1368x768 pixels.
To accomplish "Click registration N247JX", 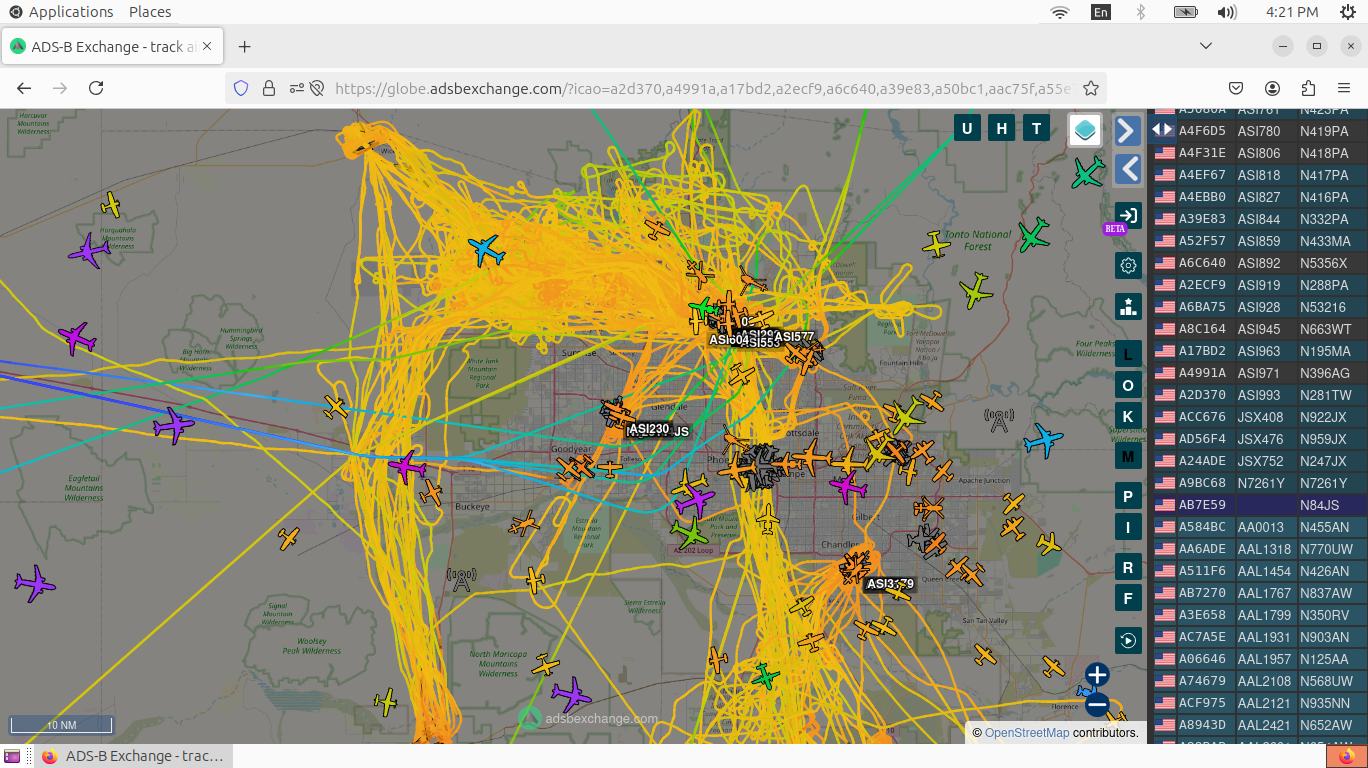I will point(1324,461).
